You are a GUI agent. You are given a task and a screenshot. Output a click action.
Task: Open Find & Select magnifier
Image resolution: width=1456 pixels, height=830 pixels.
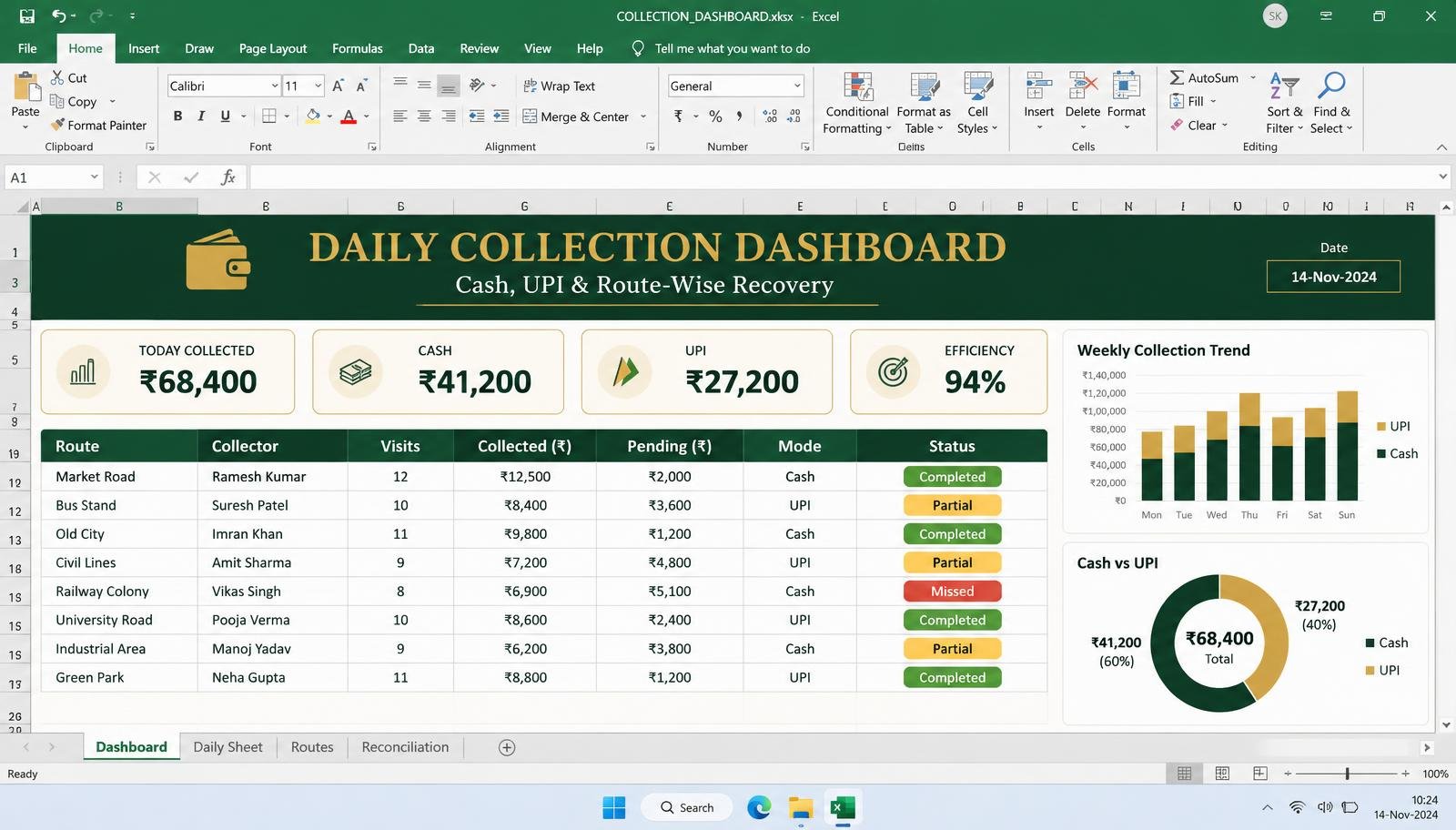[x=1331, y=103]
